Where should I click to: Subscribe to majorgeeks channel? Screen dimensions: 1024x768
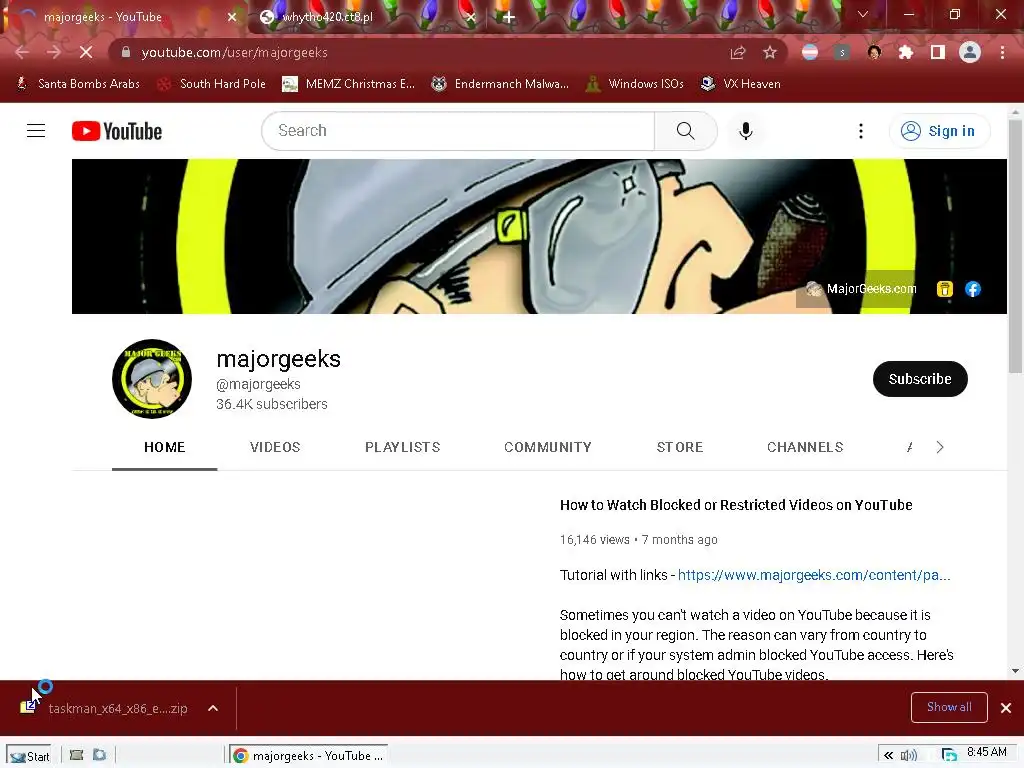tap(920, 379)
